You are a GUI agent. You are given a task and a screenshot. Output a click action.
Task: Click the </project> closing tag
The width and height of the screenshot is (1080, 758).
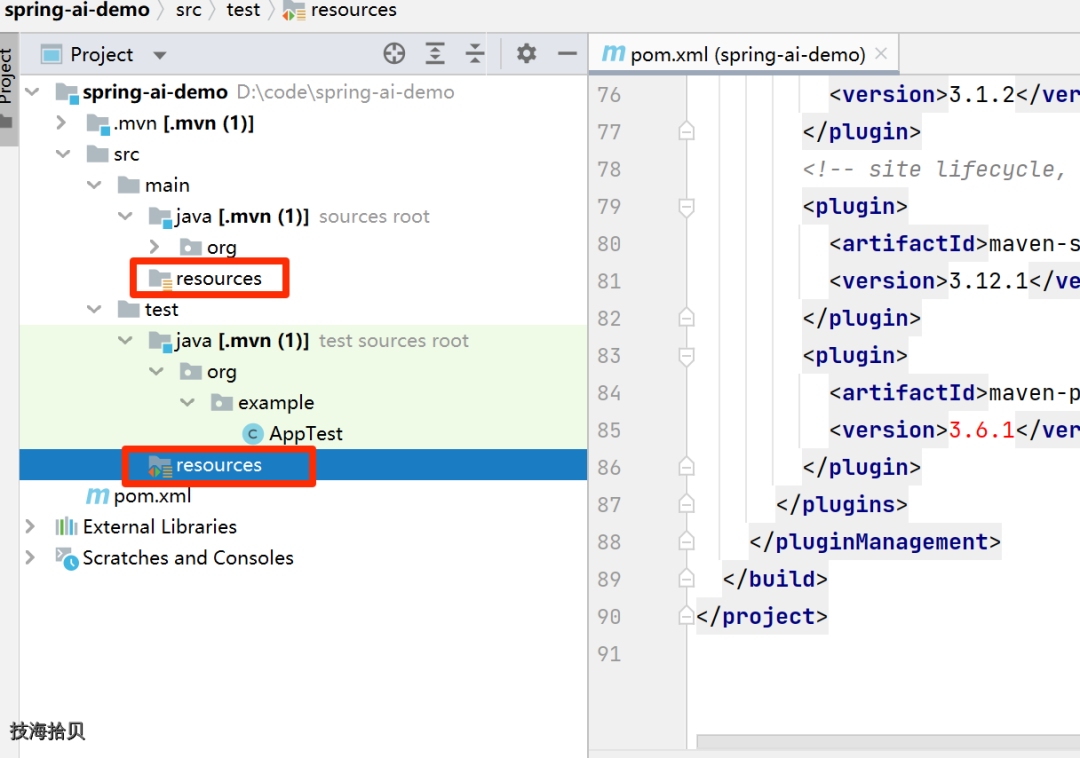pyautogui.click(x=762, y=616)
